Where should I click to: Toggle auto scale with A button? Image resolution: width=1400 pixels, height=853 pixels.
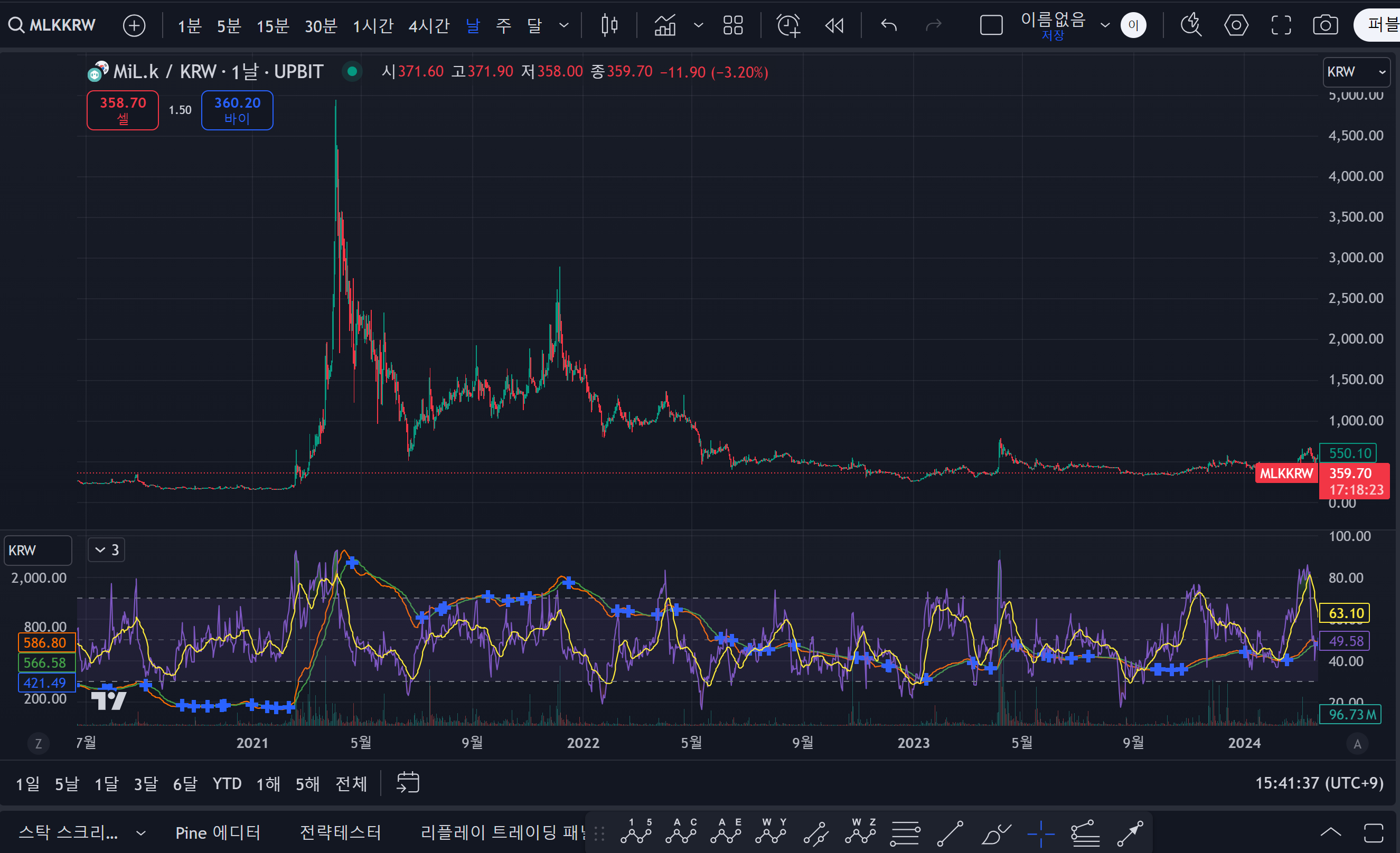pos(1357,743)
